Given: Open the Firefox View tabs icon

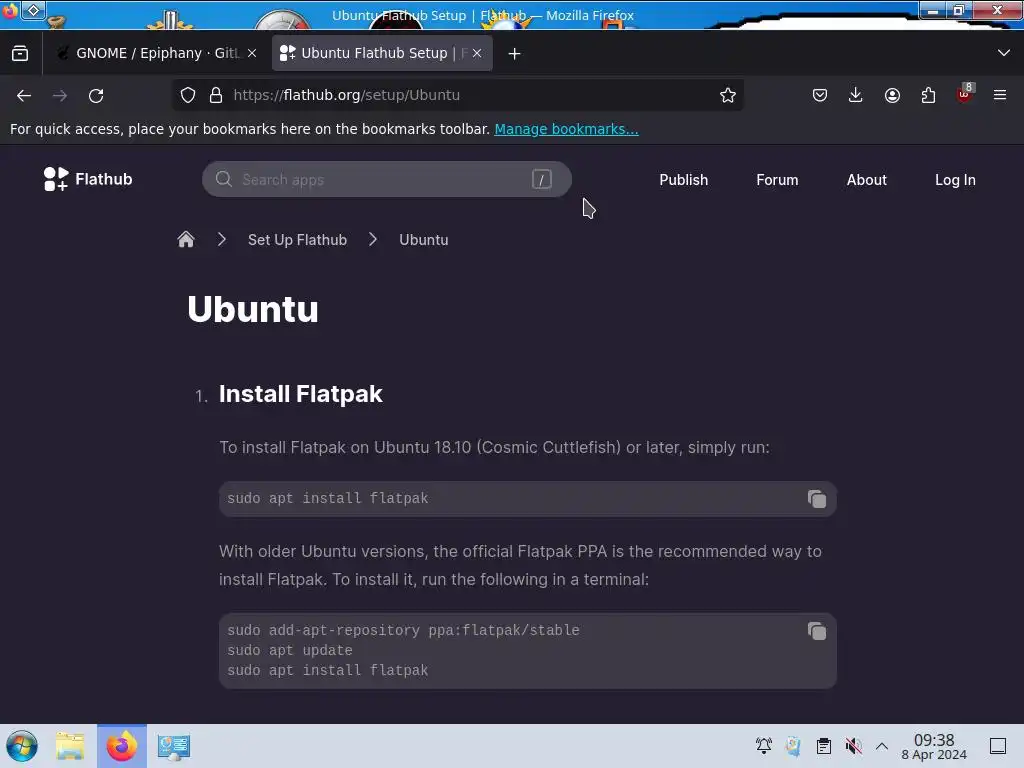Looking at the screenshot, I should coord(20,53).
